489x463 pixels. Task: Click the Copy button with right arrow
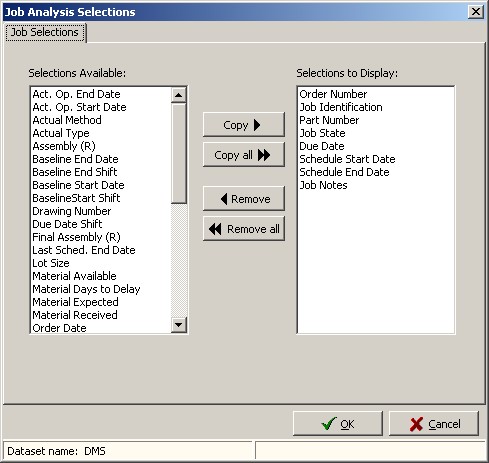pyautogui.click(x=244, y=125)
